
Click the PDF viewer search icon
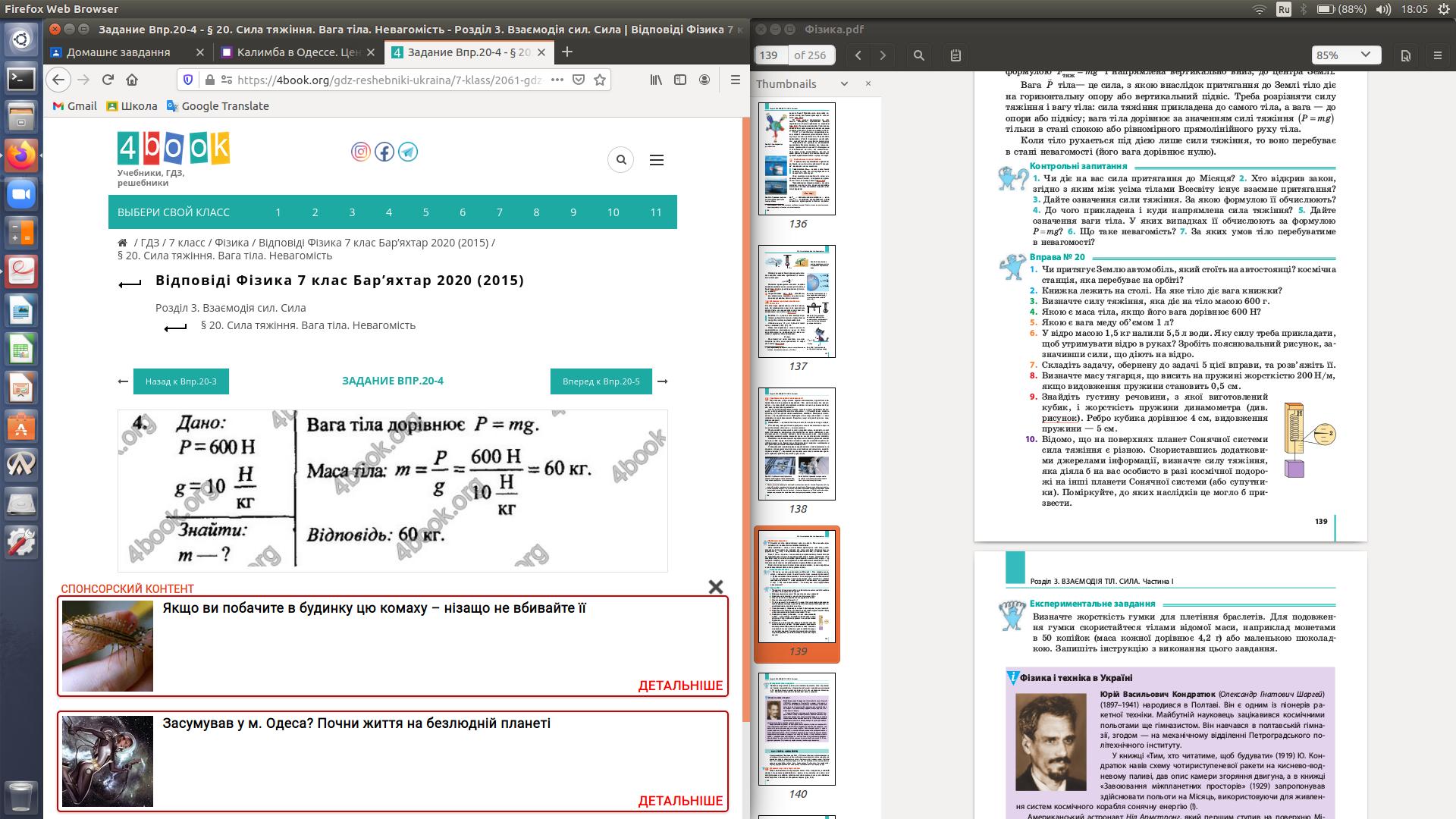pos(919,55)
